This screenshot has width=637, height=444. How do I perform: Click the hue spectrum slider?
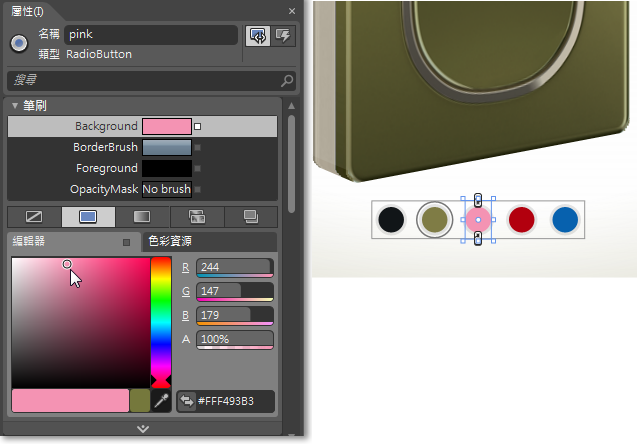161,323
